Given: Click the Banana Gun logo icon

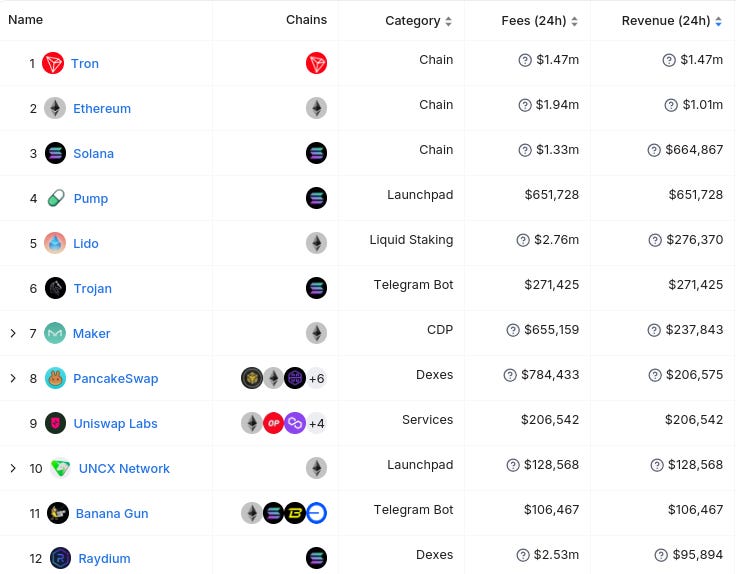Looking at the screenshot, I should pyautogui.click(x=58, y=513).
